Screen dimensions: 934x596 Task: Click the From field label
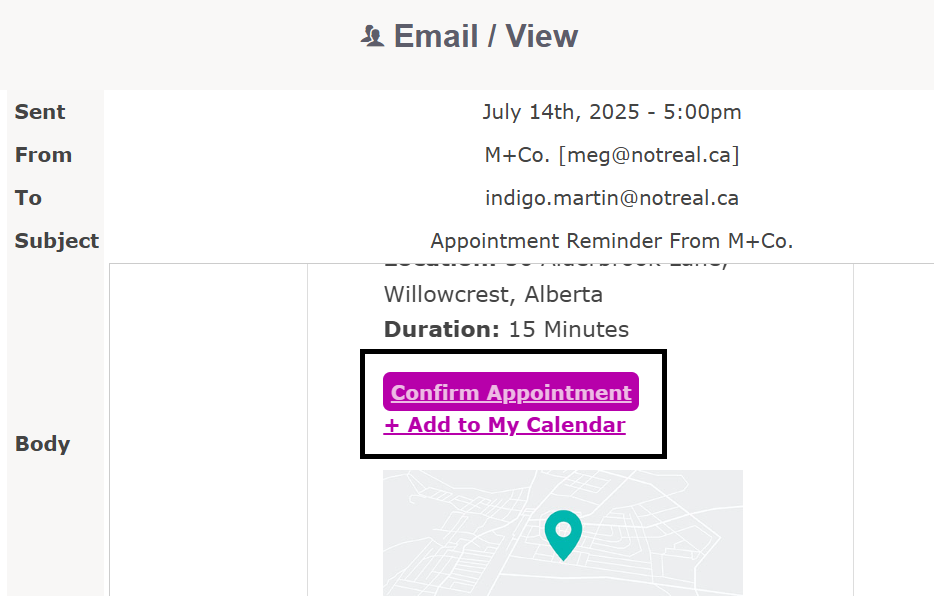[x=43, y=155]
